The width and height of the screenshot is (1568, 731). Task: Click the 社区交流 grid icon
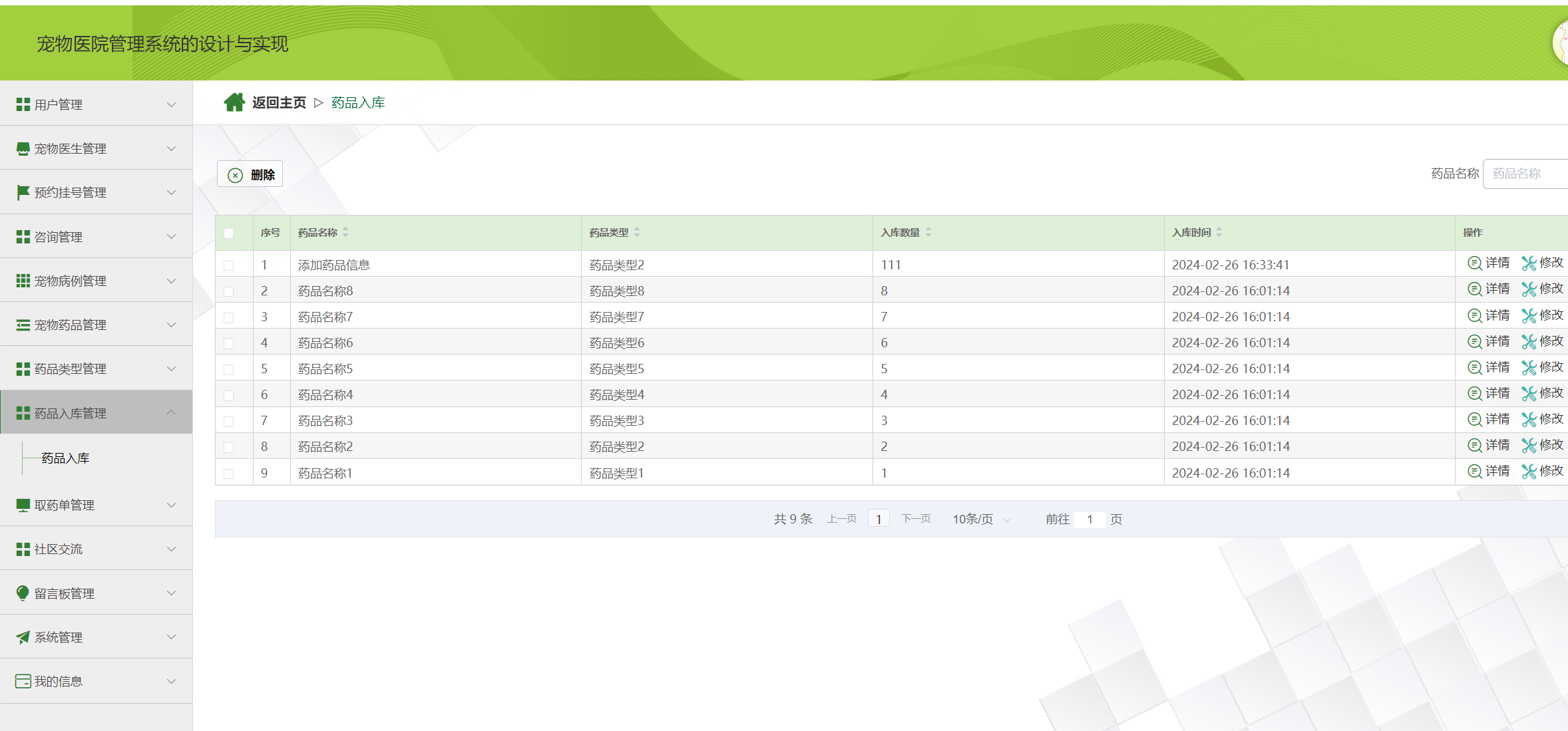pyautogui.click(x=23, y=549)
